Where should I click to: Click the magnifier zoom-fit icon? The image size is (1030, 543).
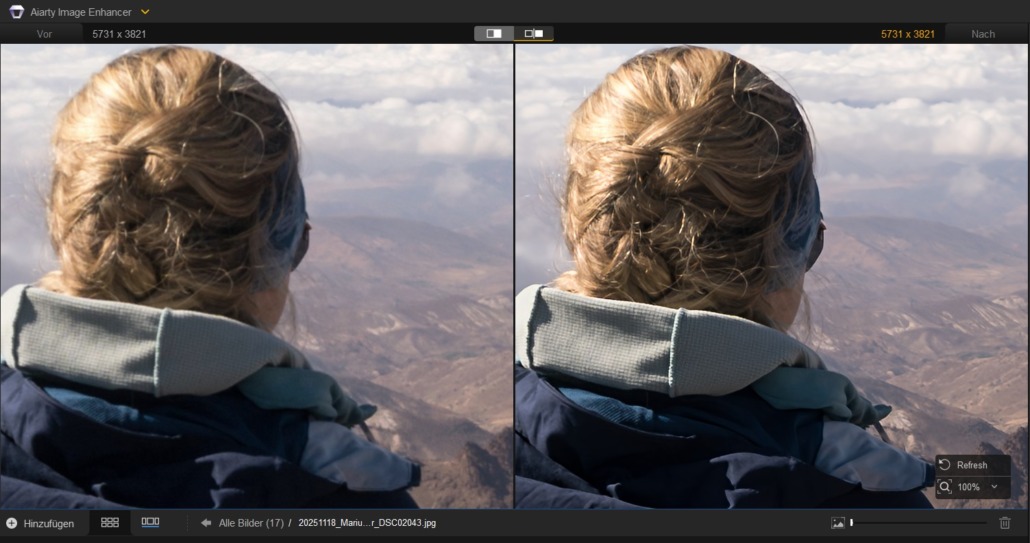pos(945,487)
